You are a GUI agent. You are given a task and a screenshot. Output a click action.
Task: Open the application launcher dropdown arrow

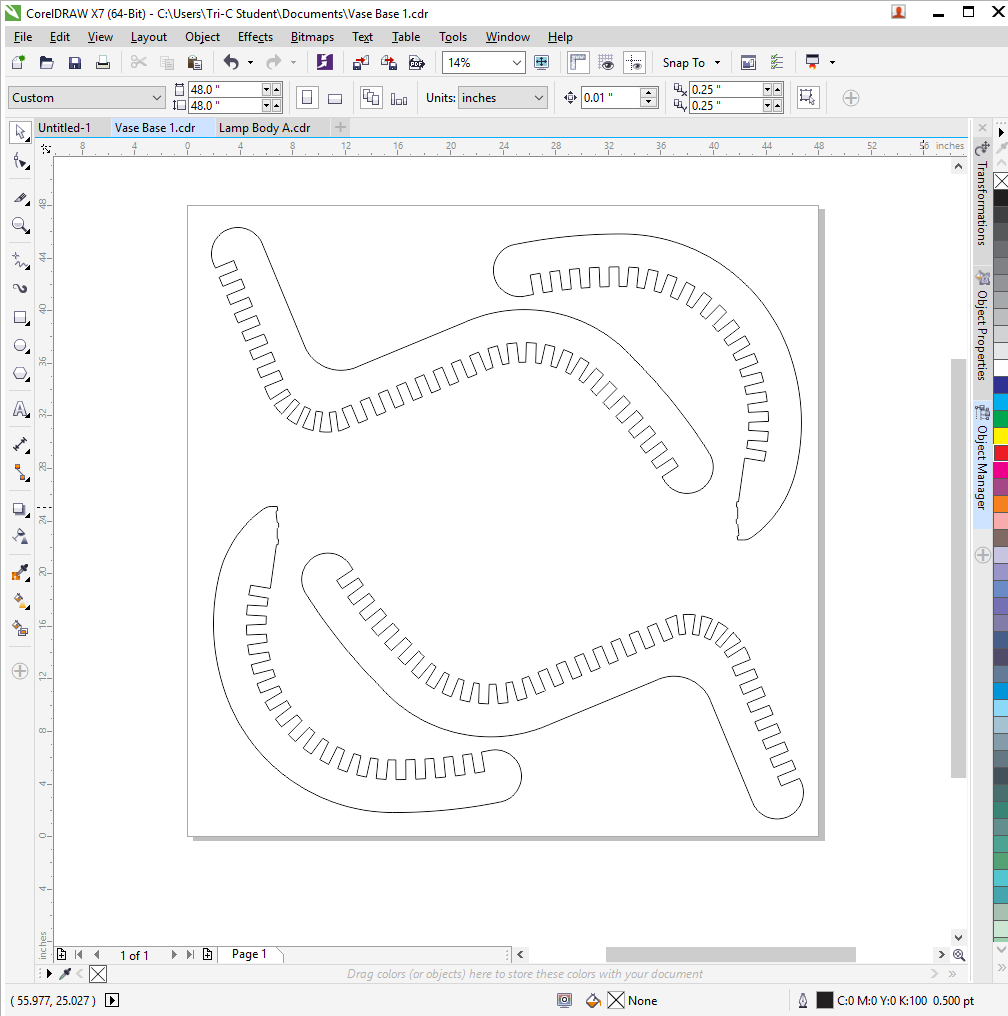(x=832, y=63)
